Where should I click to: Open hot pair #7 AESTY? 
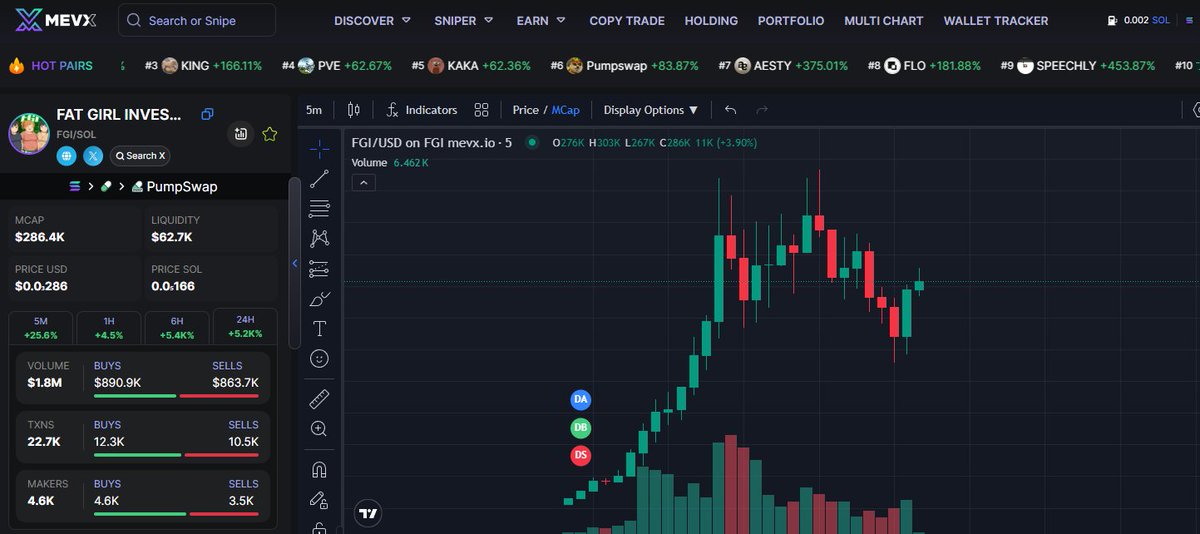tap(783, 66)
